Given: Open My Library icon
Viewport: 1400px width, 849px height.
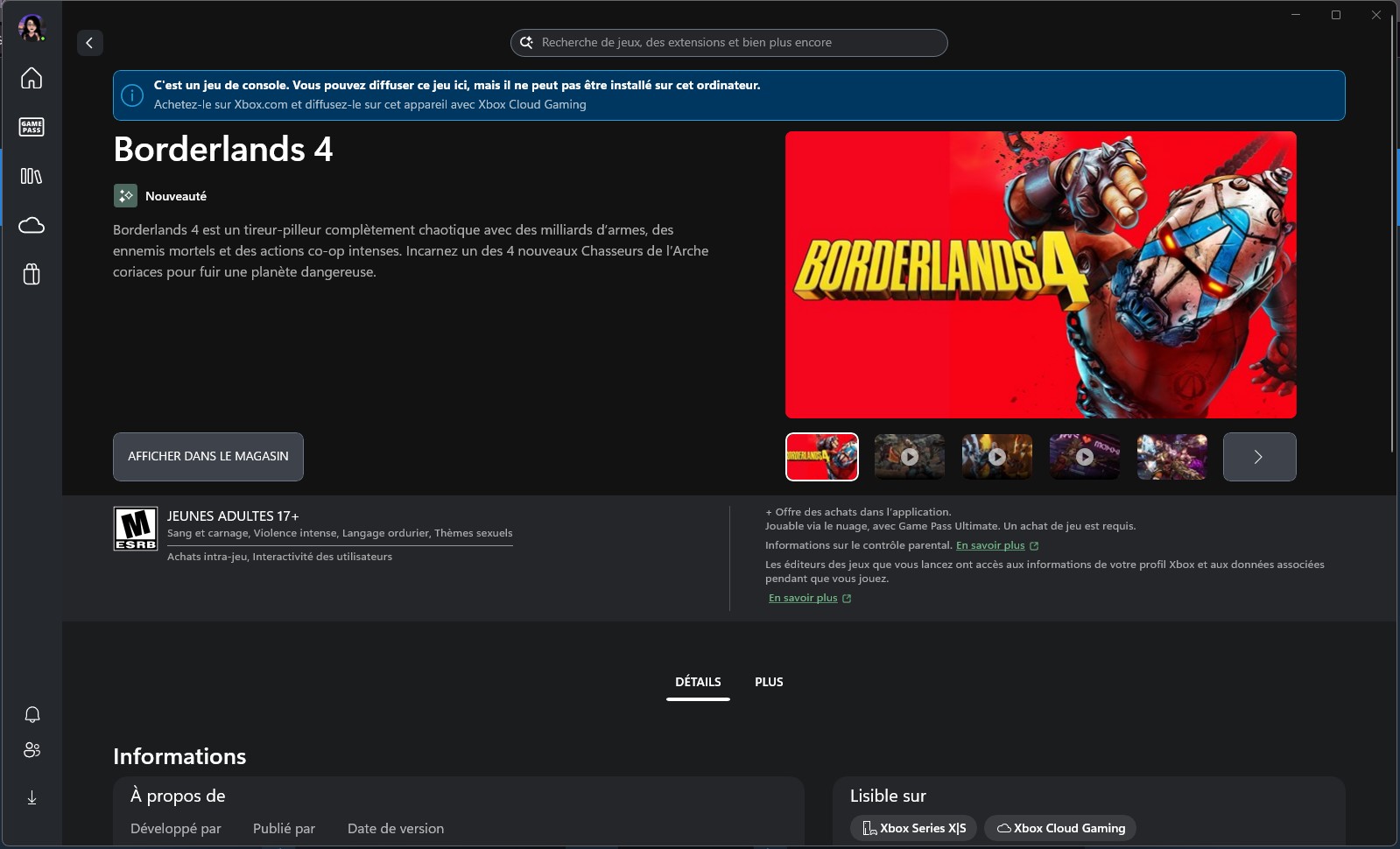Looking at the screenshot, I should pyautogui.click(x=32, y=176).
